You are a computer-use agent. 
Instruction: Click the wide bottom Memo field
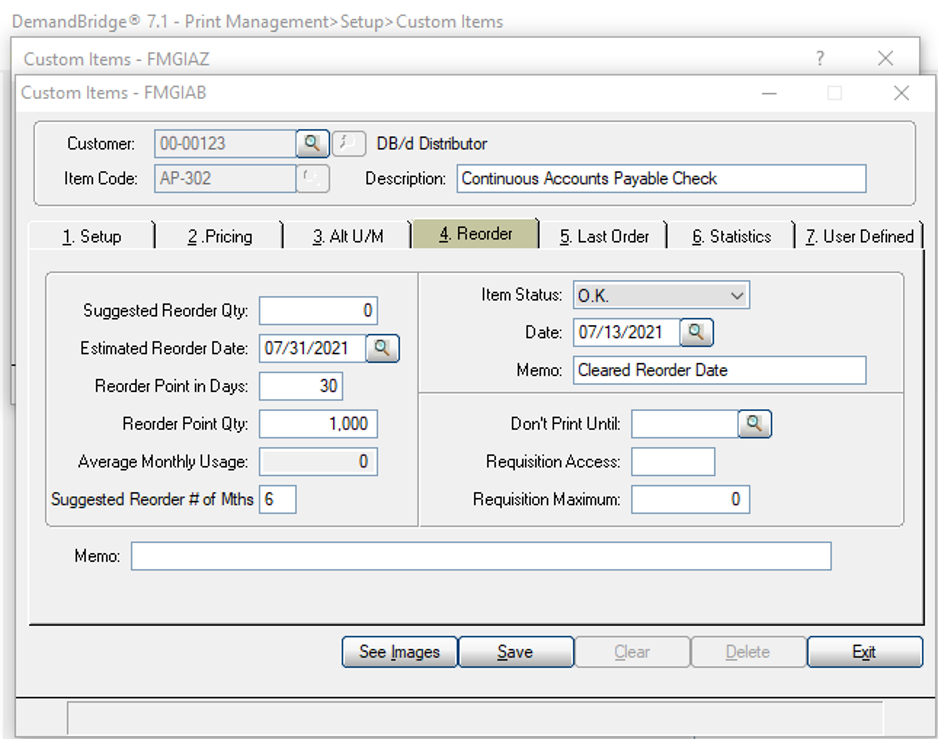[481, 556]
